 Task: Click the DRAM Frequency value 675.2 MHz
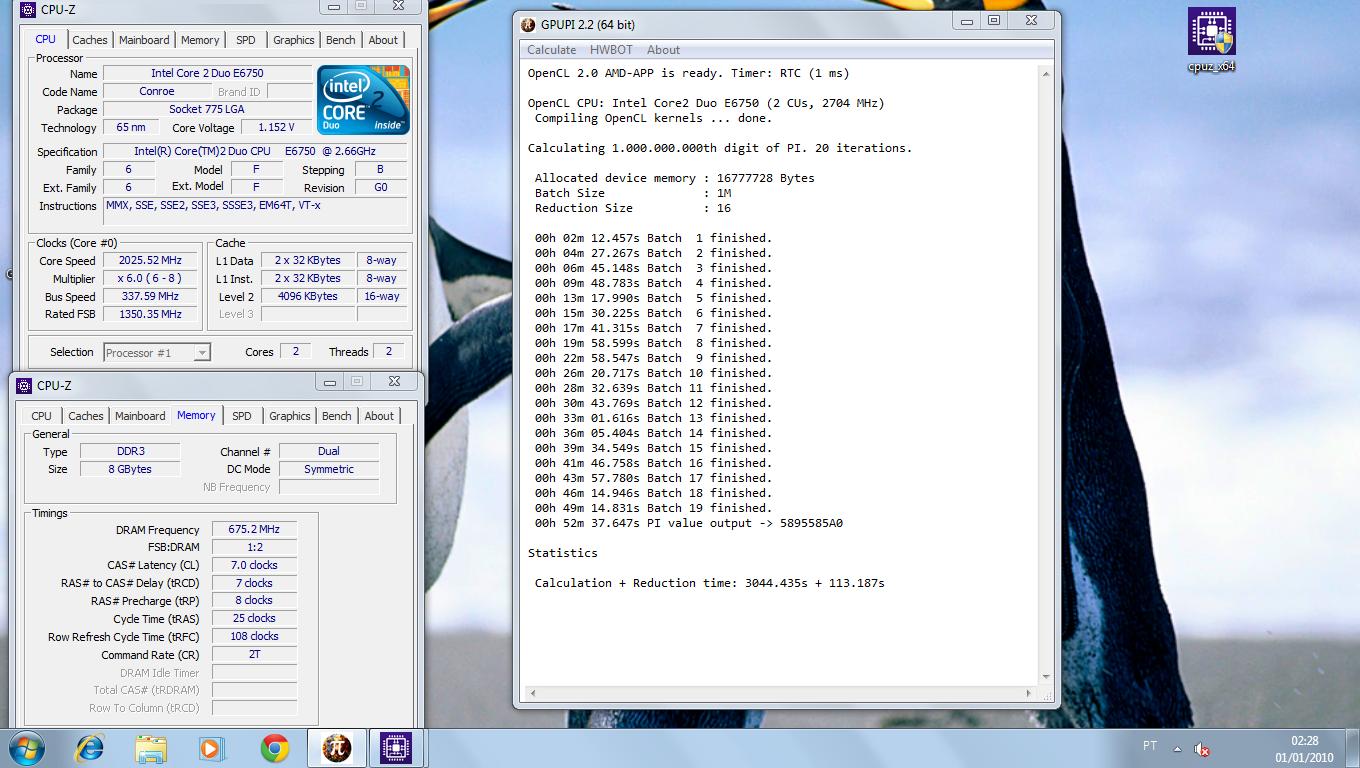[254, 530]
